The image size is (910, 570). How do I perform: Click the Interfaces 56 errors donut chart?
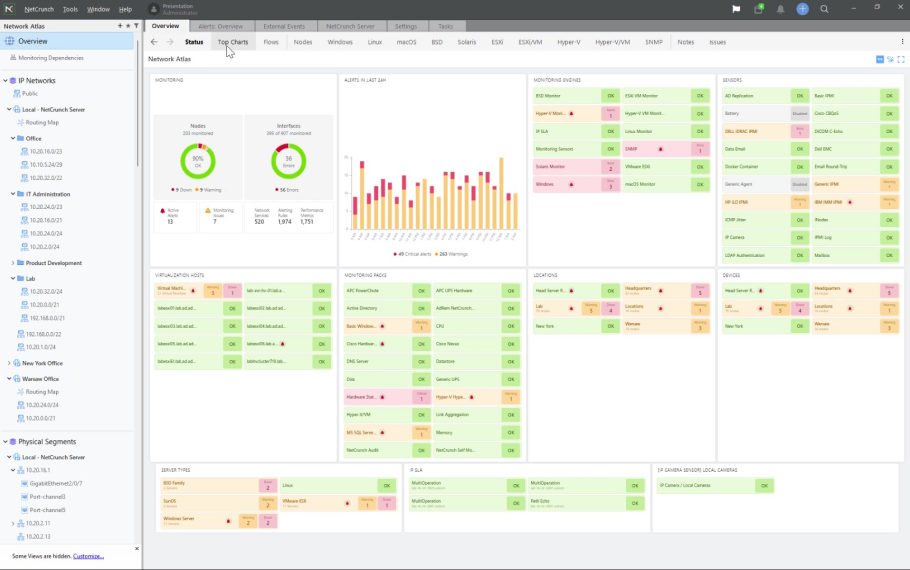(288, 161)
